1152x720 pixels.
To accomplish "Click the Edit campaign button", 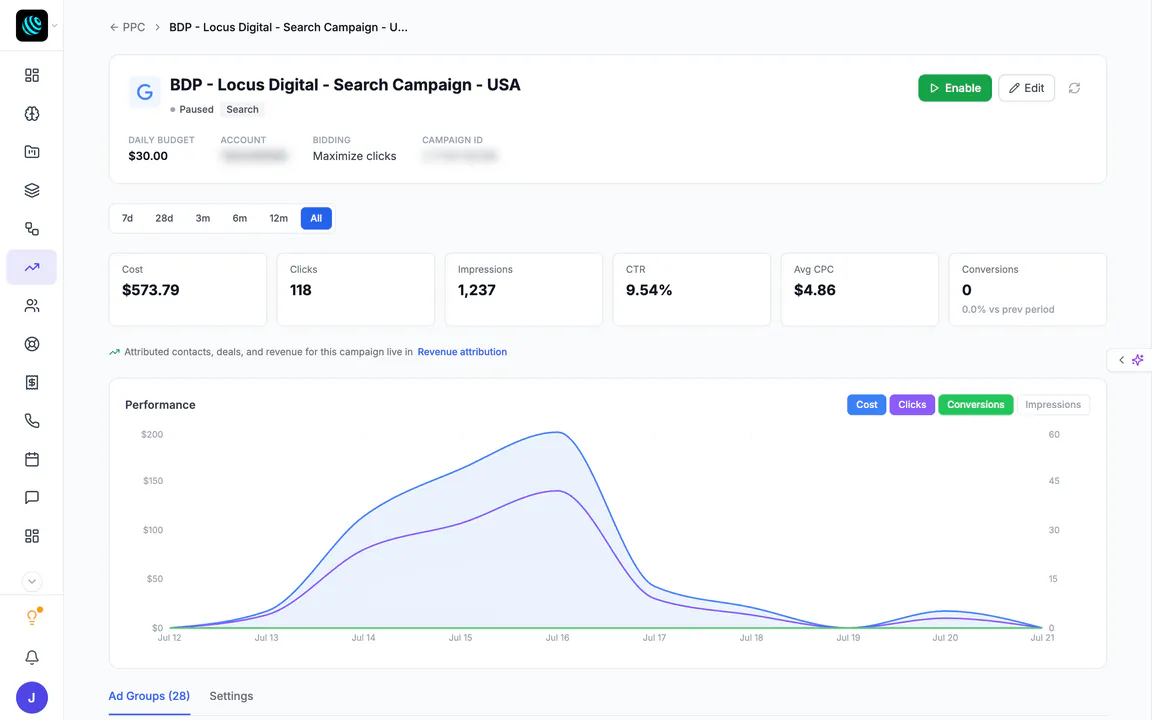I will click(1026, 88).
